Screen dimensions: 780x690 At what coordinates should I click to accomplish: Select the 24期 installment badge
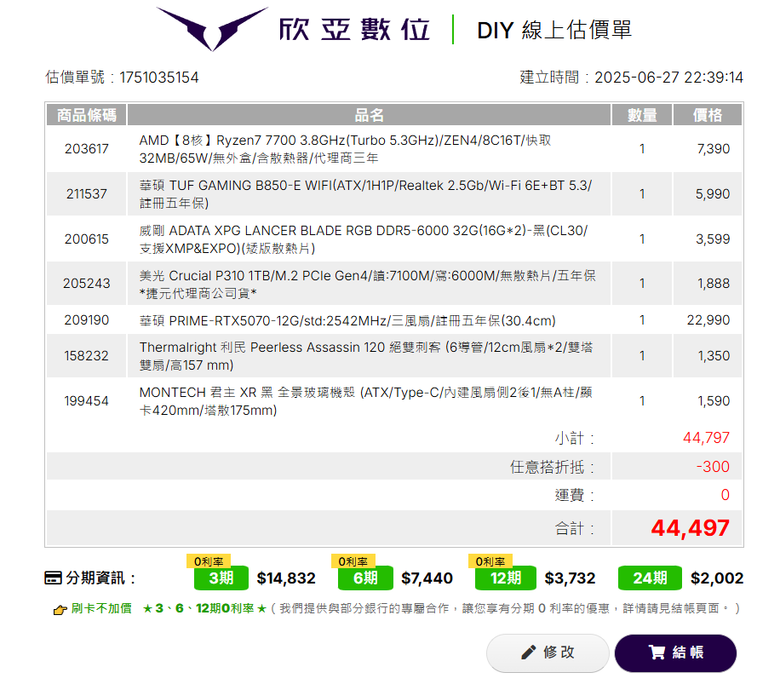pos(650,578)
